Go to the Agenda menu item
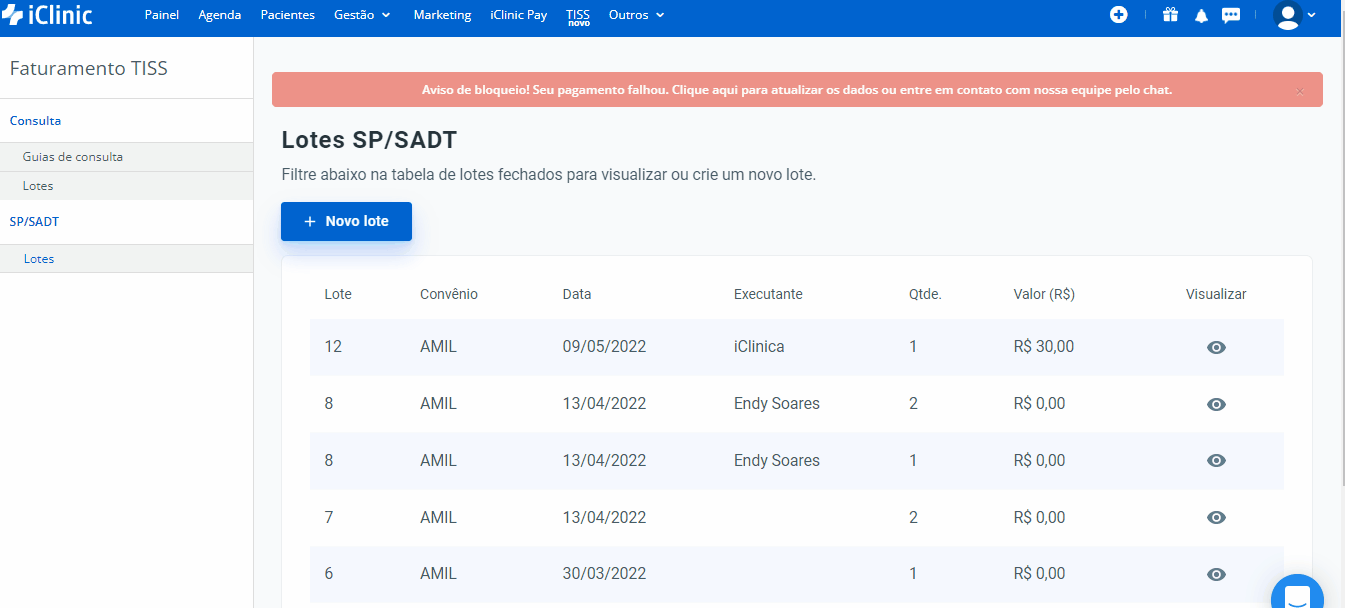 [220, 15]
